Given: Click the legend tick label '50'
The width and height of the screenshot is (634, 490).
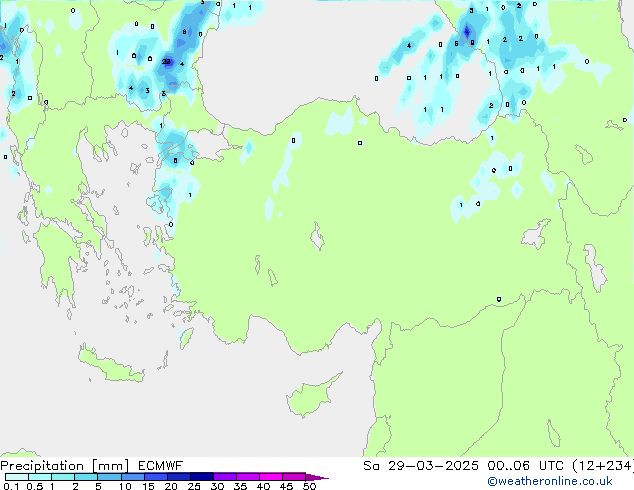Looking at the screenshot, I should click(x=309, y=486).
